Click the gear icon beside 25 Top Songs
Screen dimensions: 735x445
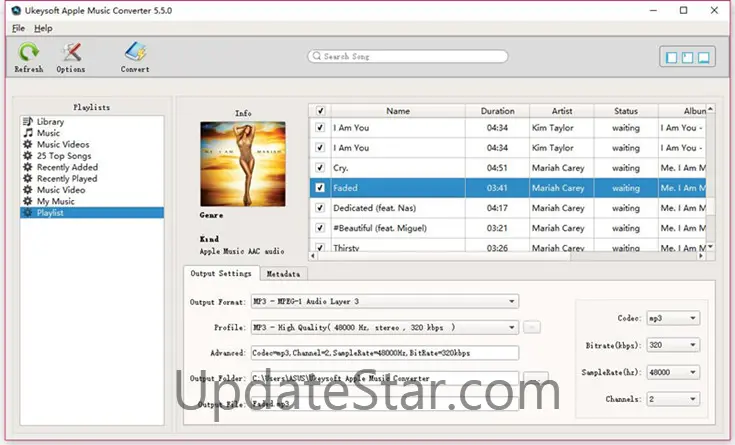pos(28,155)
